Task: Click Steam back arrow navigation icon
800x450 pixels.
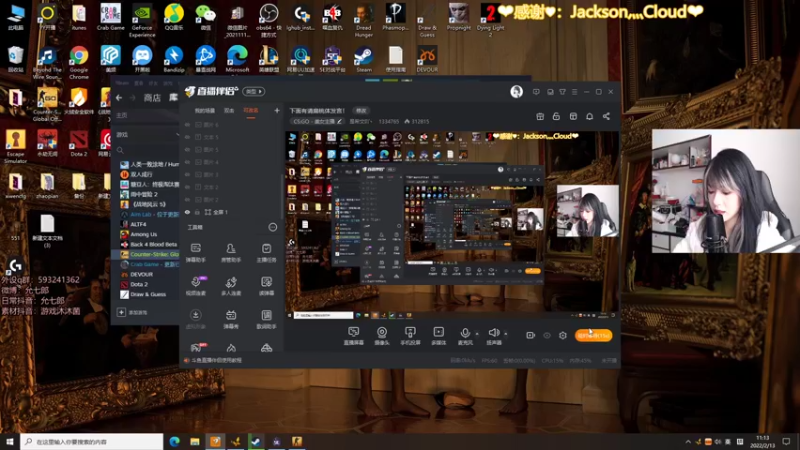Action: tap(119, 97)
